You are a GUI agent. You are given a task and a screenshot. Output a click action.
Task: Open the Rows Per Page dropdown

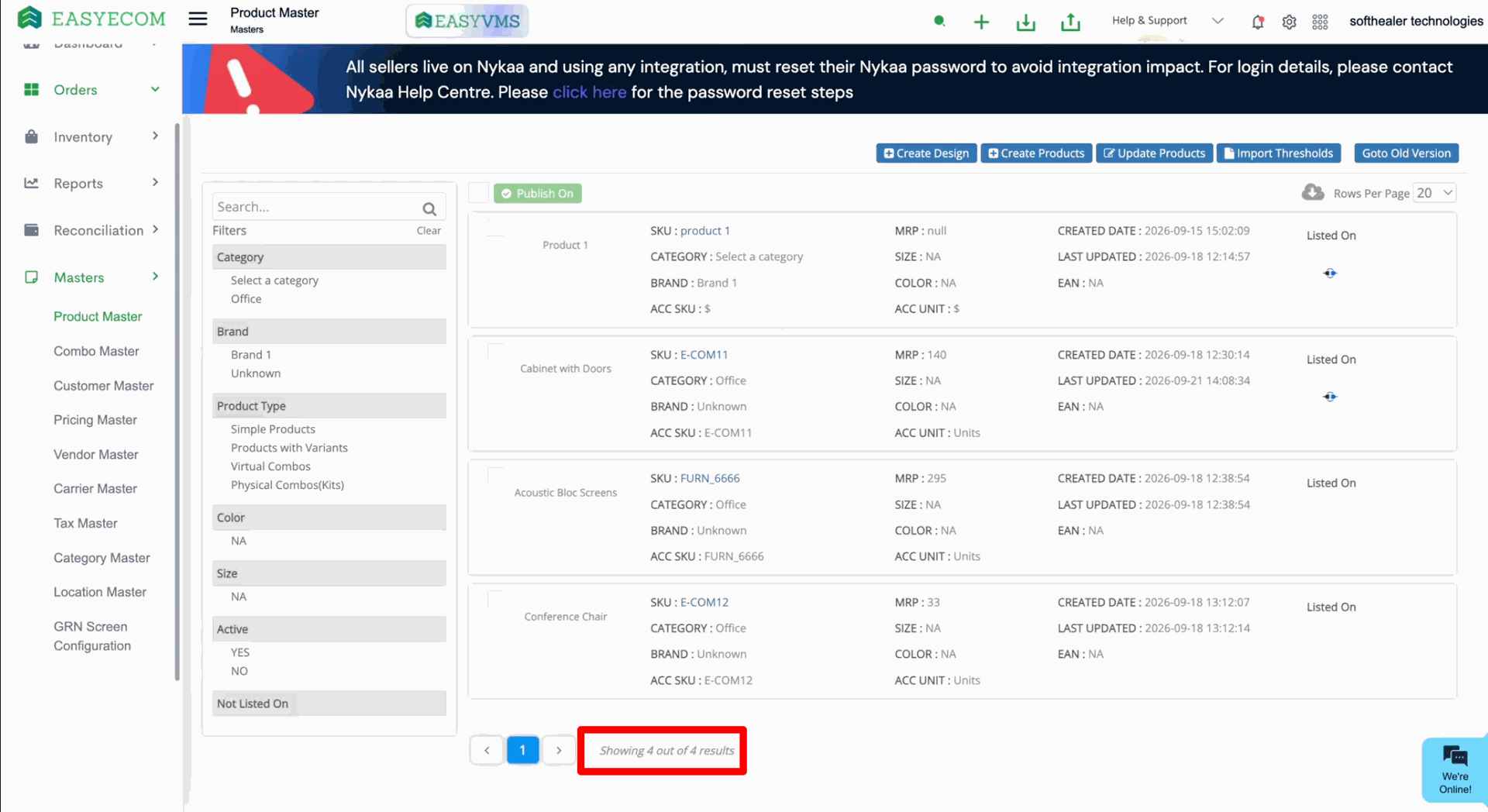click(1435, 193)
